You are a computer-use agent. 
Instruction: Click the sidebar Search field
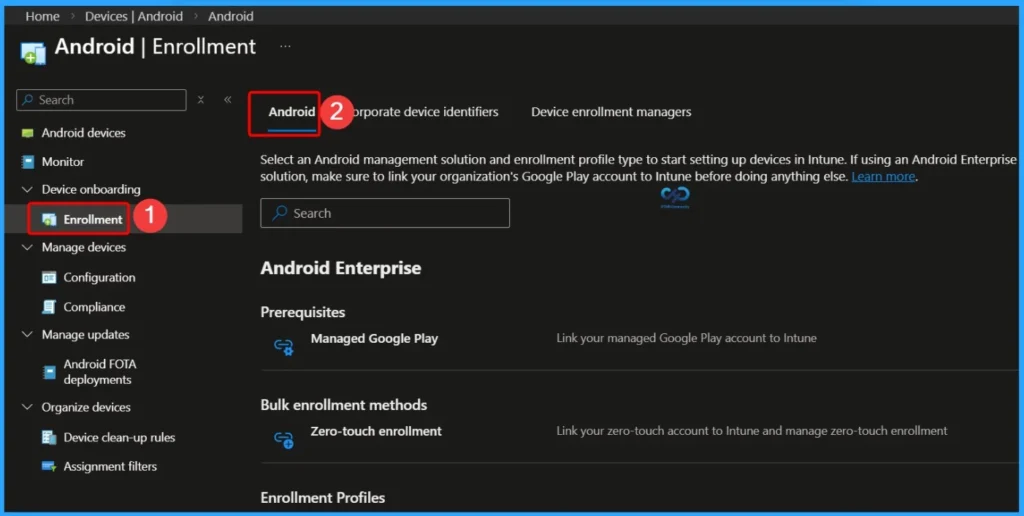point(101,100)
